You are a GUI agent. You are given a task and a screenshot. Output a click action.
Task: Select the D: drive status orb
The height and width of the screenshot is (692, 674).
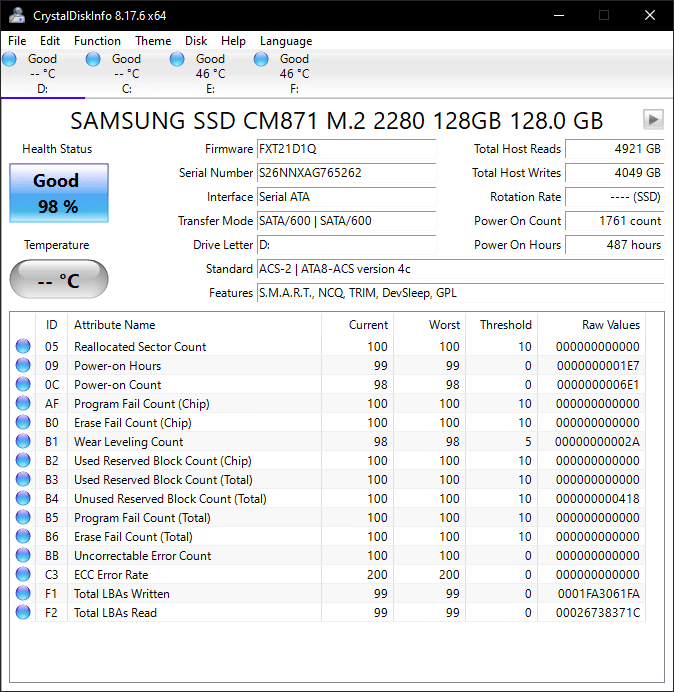pyautogui.click(x=9, y=59)
